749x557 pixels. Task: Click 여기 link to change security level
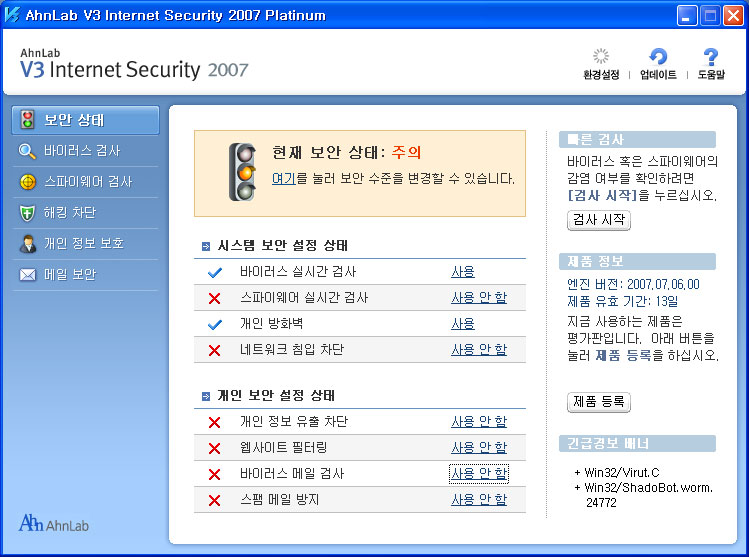pos(284,179)
